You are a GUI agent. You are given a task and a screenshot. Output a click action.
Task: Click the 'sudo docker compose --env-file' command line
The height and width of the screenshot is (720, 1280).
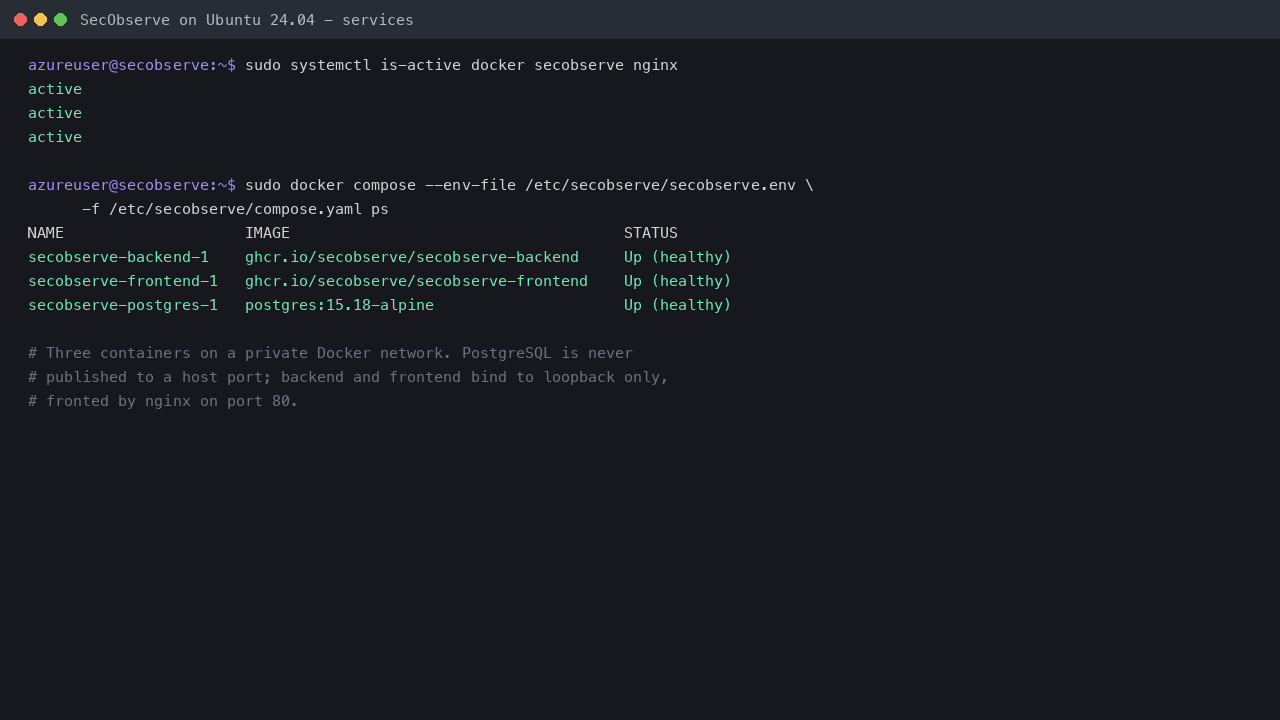click(529, 185)
